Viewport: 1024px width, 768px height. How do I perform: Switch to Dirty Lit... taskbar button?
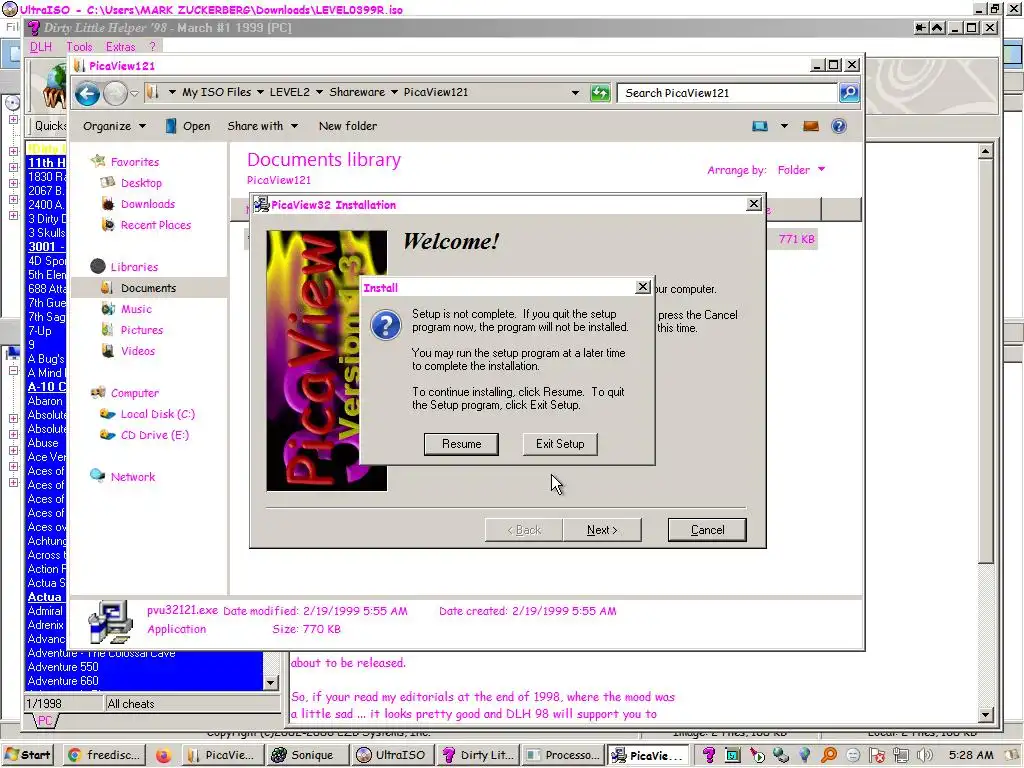click(478, 755)
